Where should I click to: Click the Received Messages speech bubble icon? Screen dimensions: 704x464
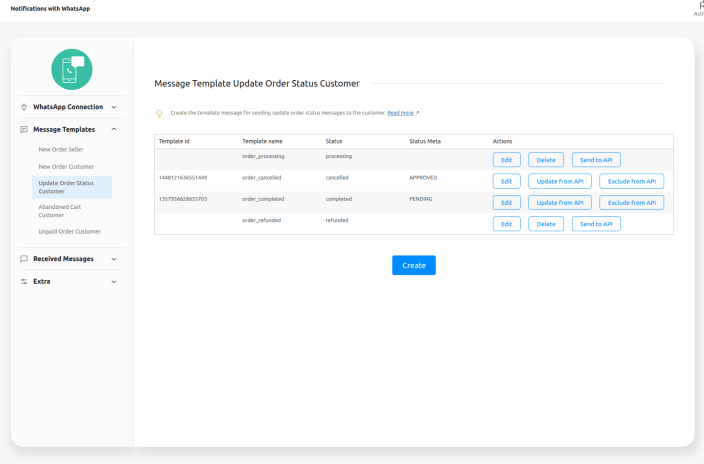24,259
